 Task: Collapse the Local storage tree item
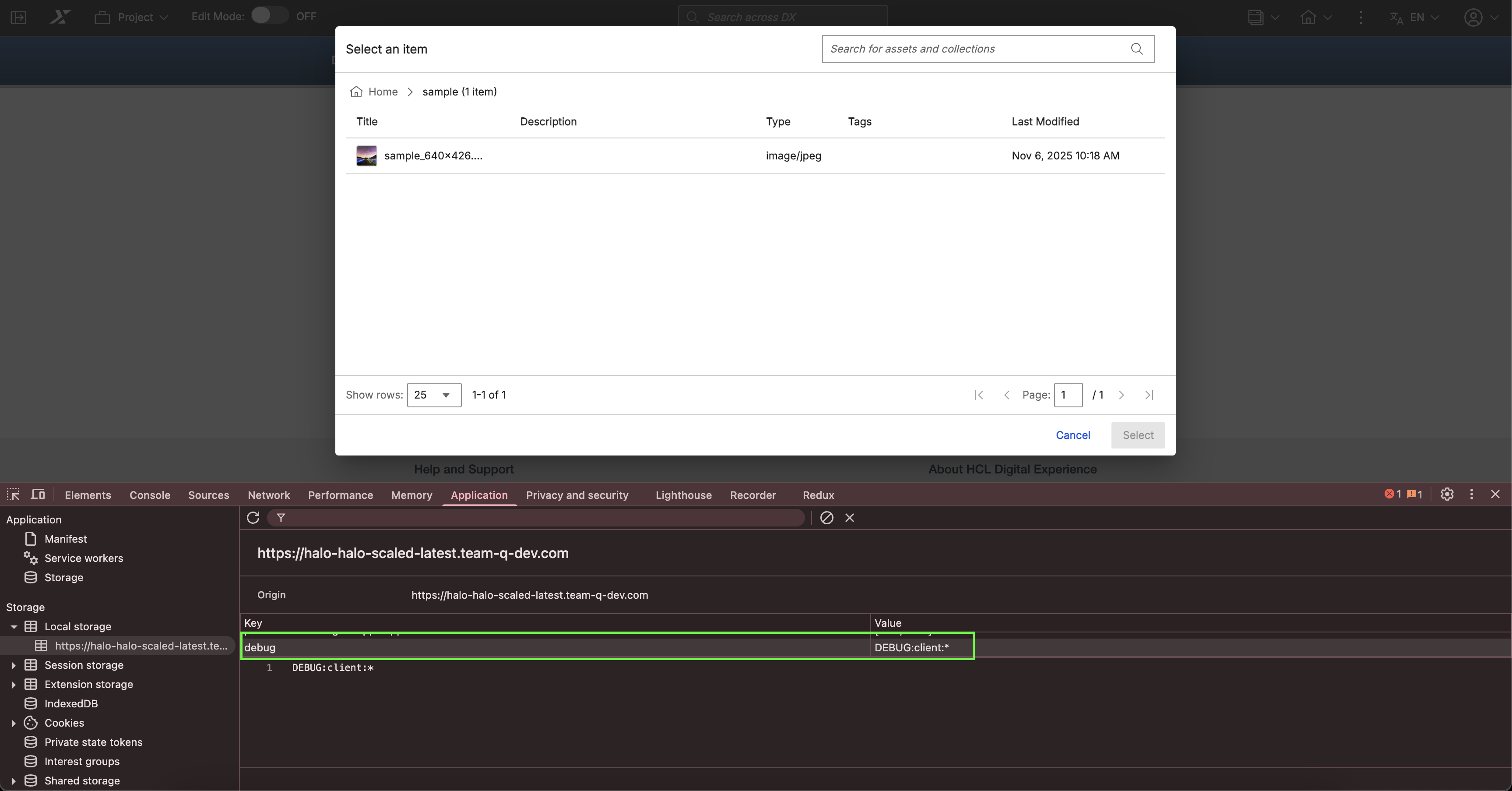[14, 627]
